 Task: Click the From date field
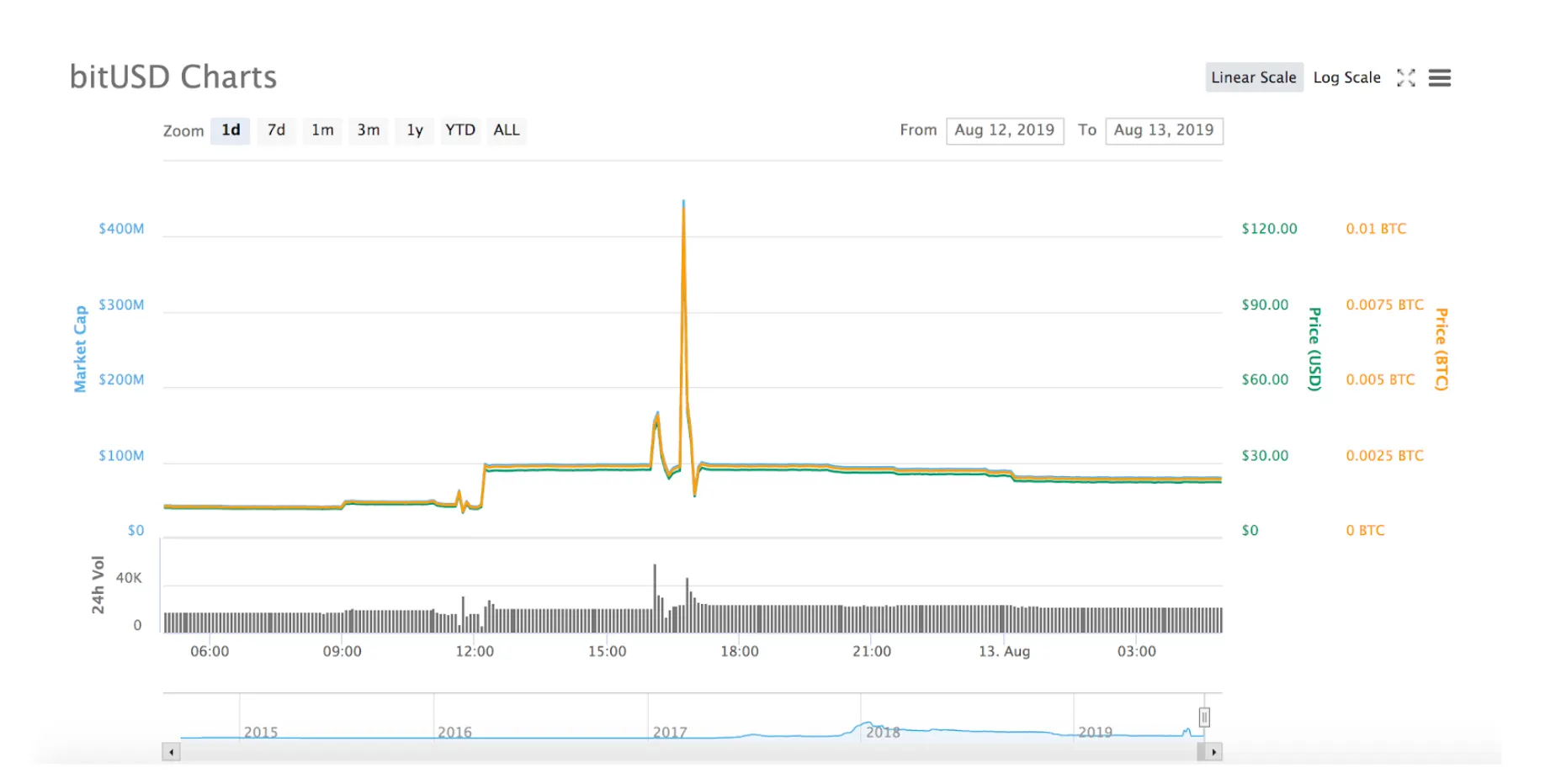click(1005, 130)
